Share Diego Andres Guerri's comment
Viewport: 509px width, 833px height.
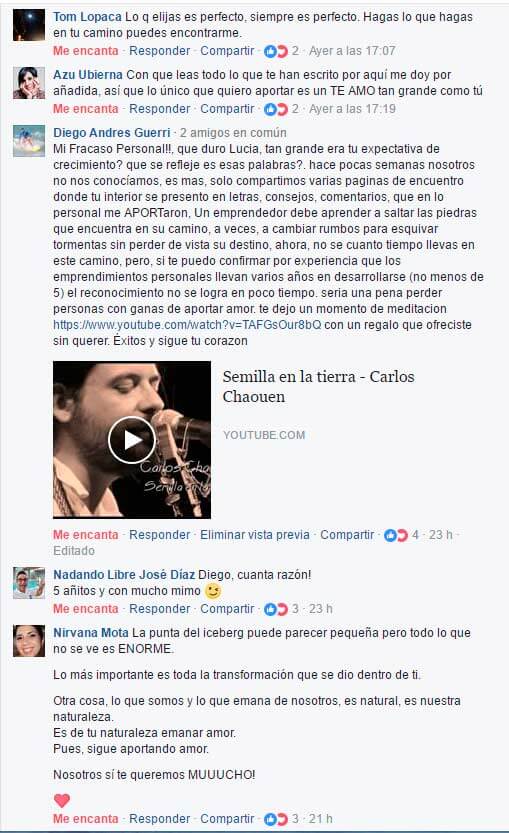pyautogui.click(x=347, y=535)
